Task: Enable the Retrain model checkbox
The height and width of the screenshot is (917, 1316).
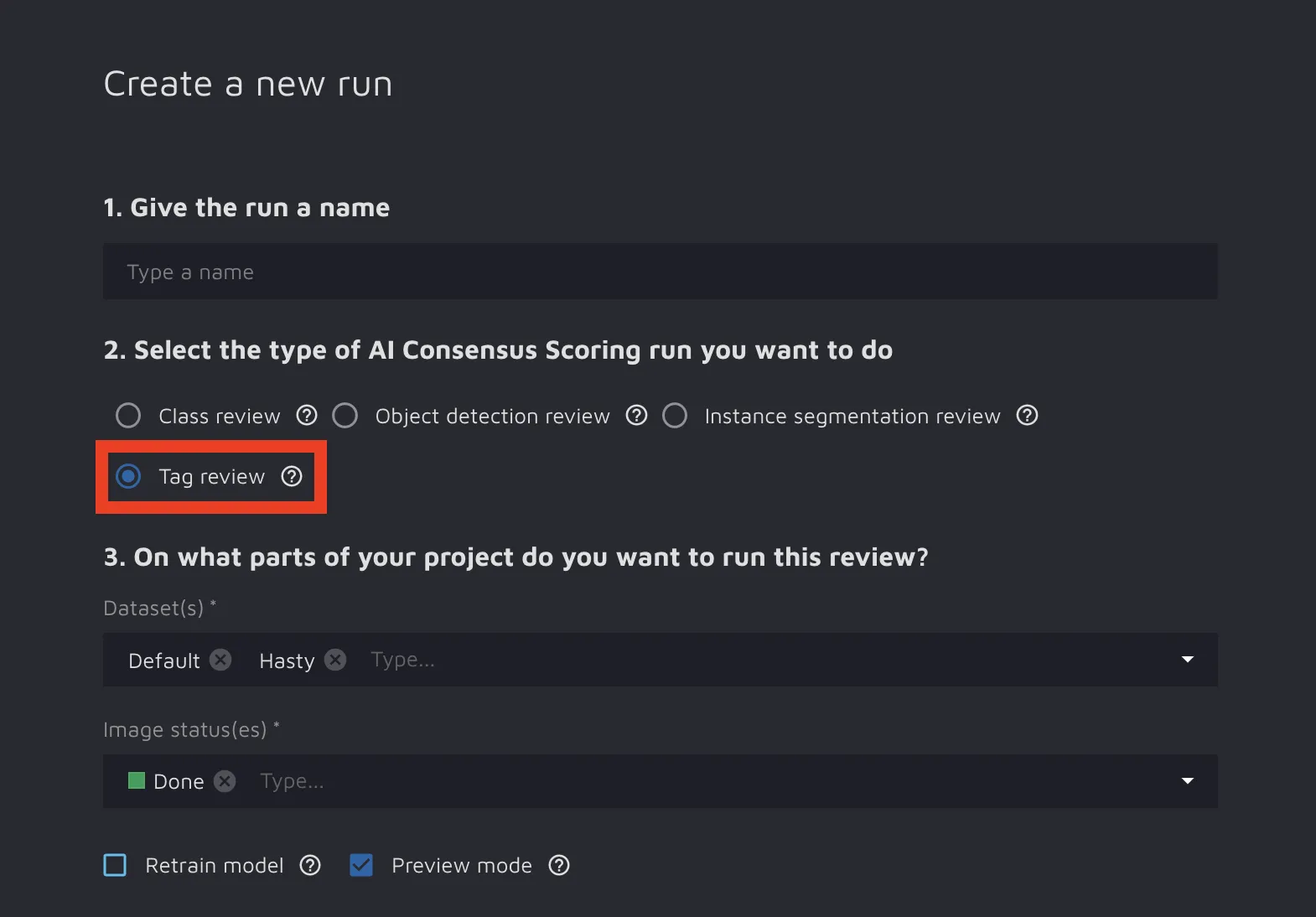Action: (x=115, y=865)
